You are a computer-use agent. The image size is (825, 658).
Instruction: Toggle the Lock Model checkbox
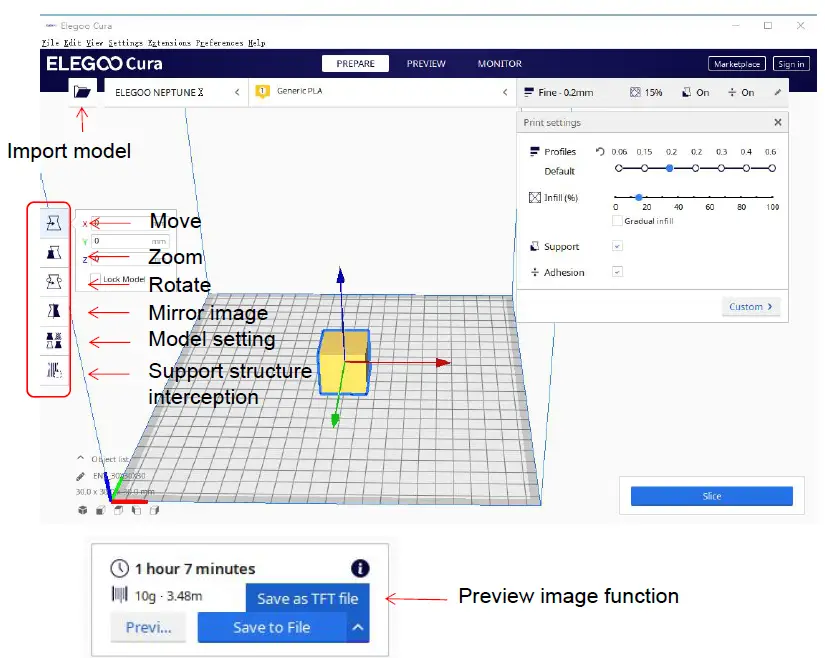click(x=95, y=279)
